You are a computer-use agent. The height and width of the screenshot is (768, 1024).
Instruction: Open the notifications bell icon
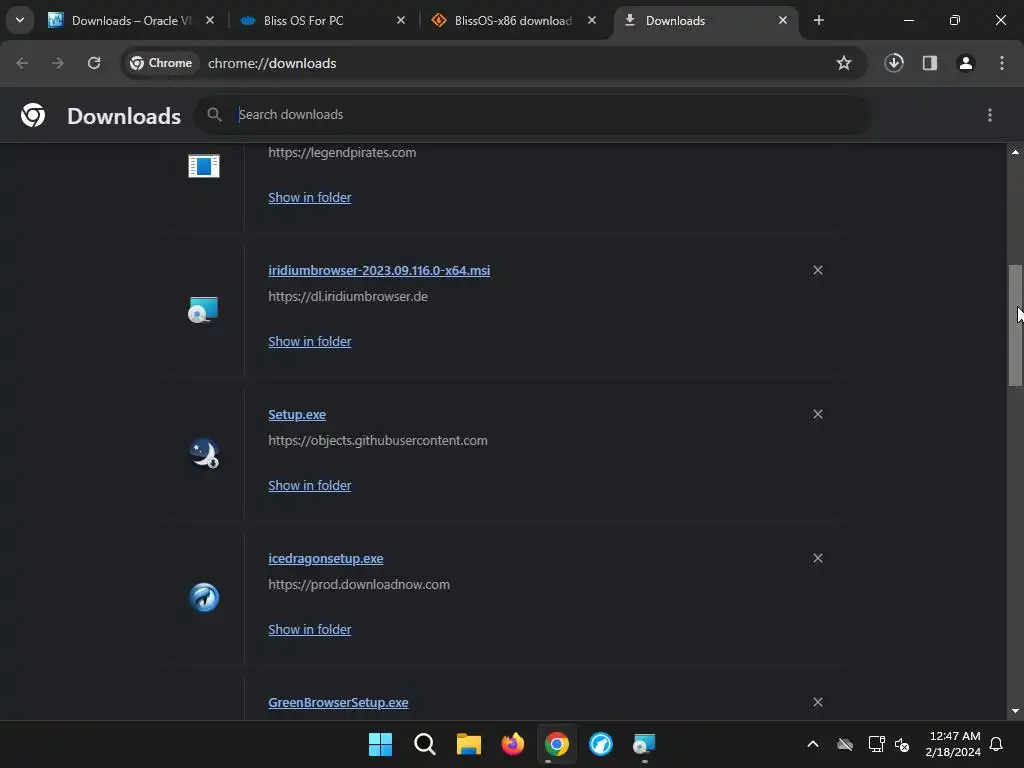coord(997,744)
